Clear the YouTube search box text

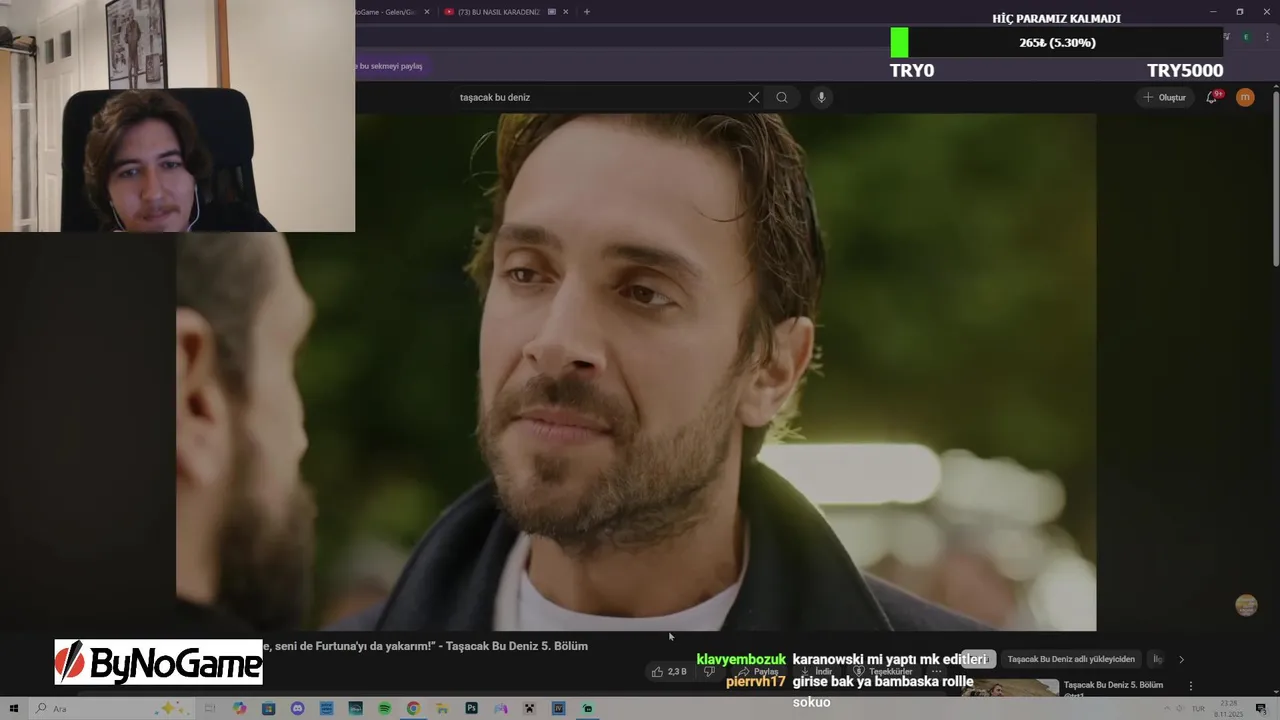coord(753,97)
